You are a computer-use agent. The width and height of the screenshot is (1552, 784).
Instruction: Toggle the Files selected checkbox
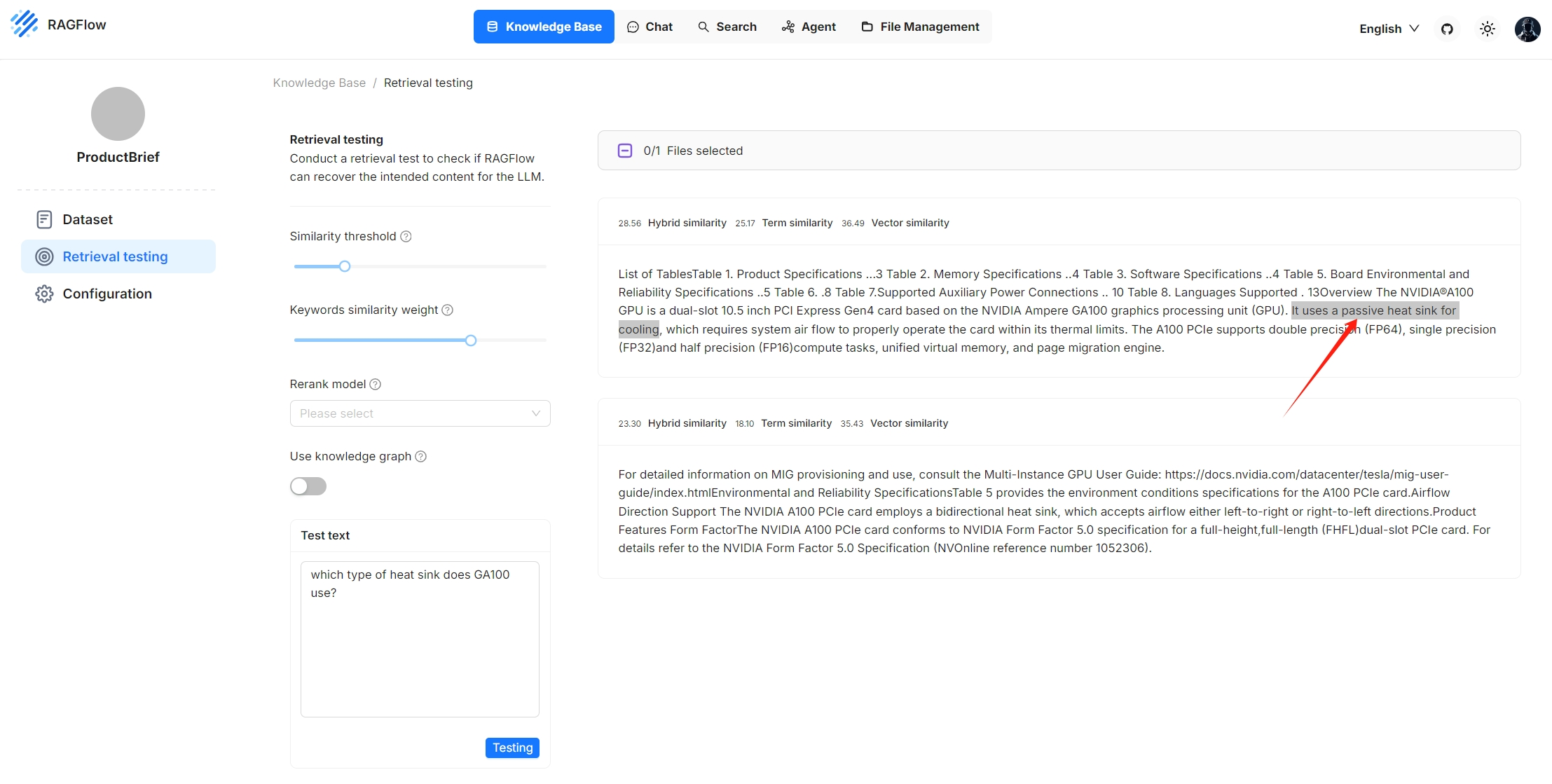point(625,151)
